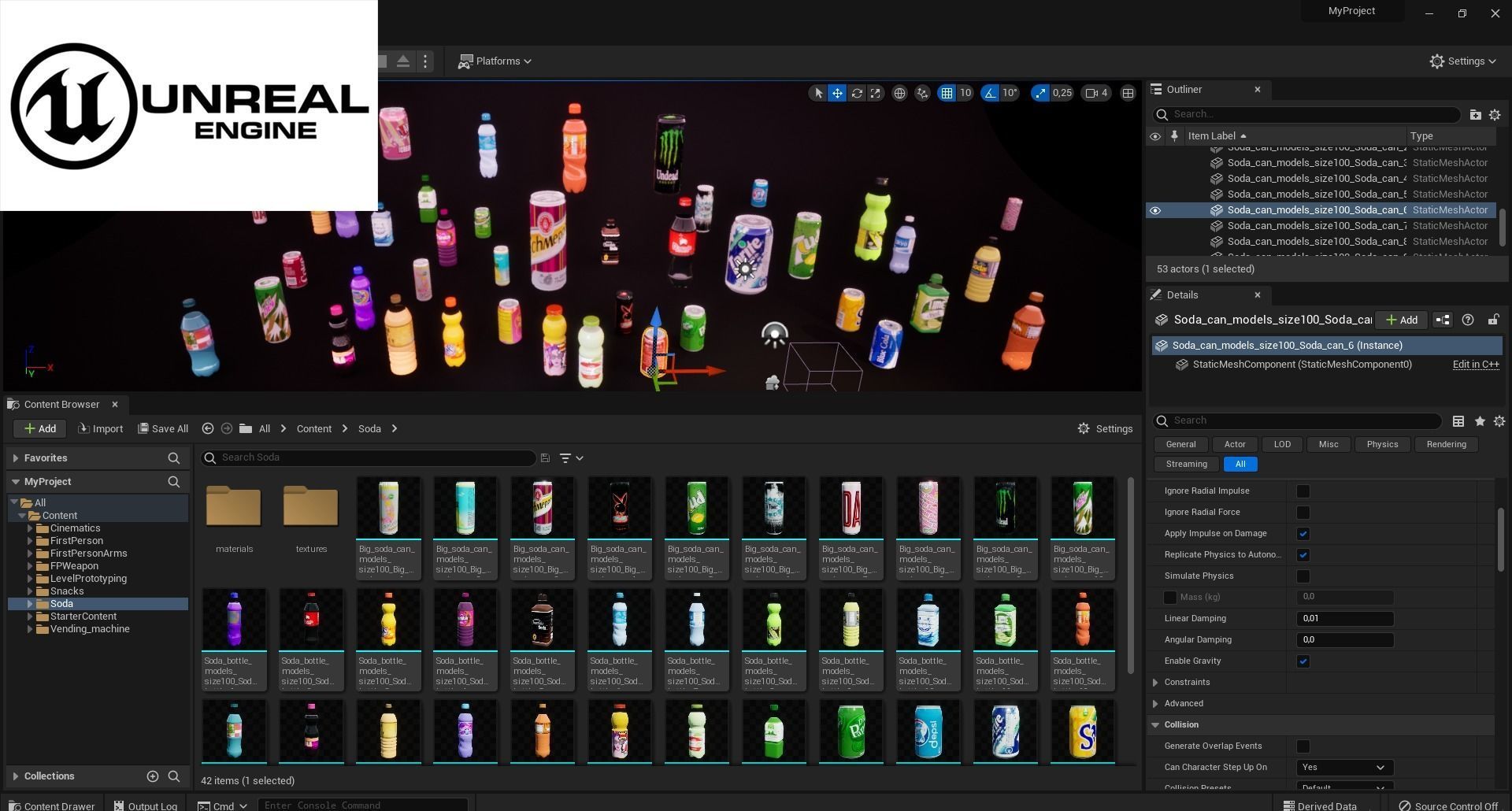The width and height of the screenshot is (1512, 811).
Task: Open the editor Settings dropdown at top right
Action: [x=1463, y=61]
